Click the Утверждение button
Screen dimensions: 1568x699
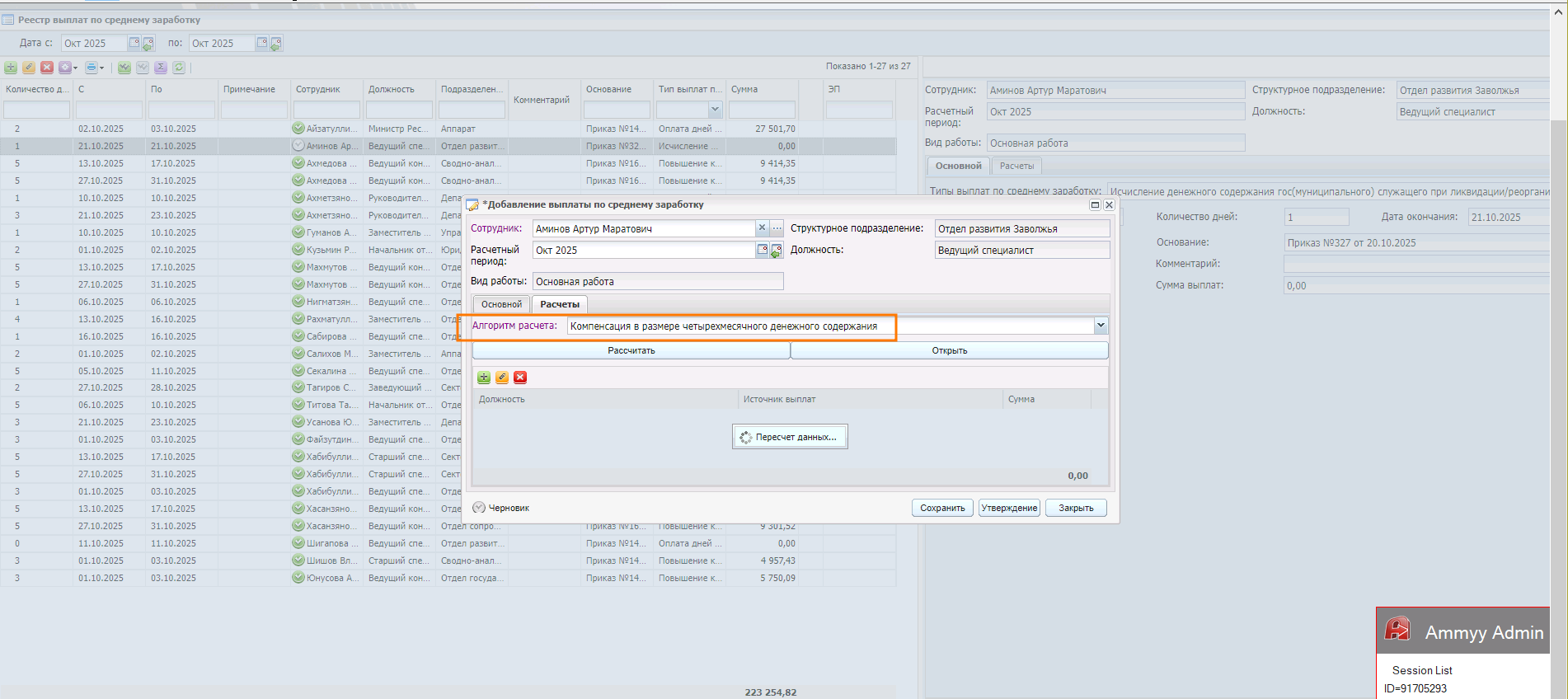click(x=1009, y=508)
